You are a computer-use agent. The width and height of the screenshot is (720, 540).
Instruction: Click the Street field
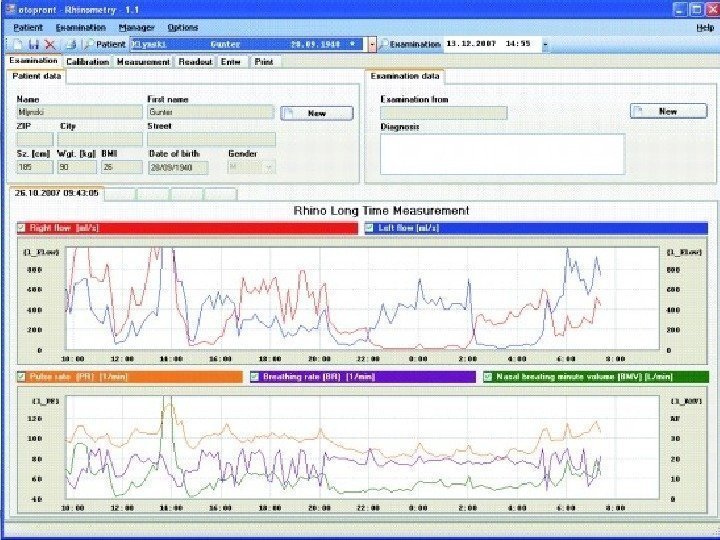[211, 139]
